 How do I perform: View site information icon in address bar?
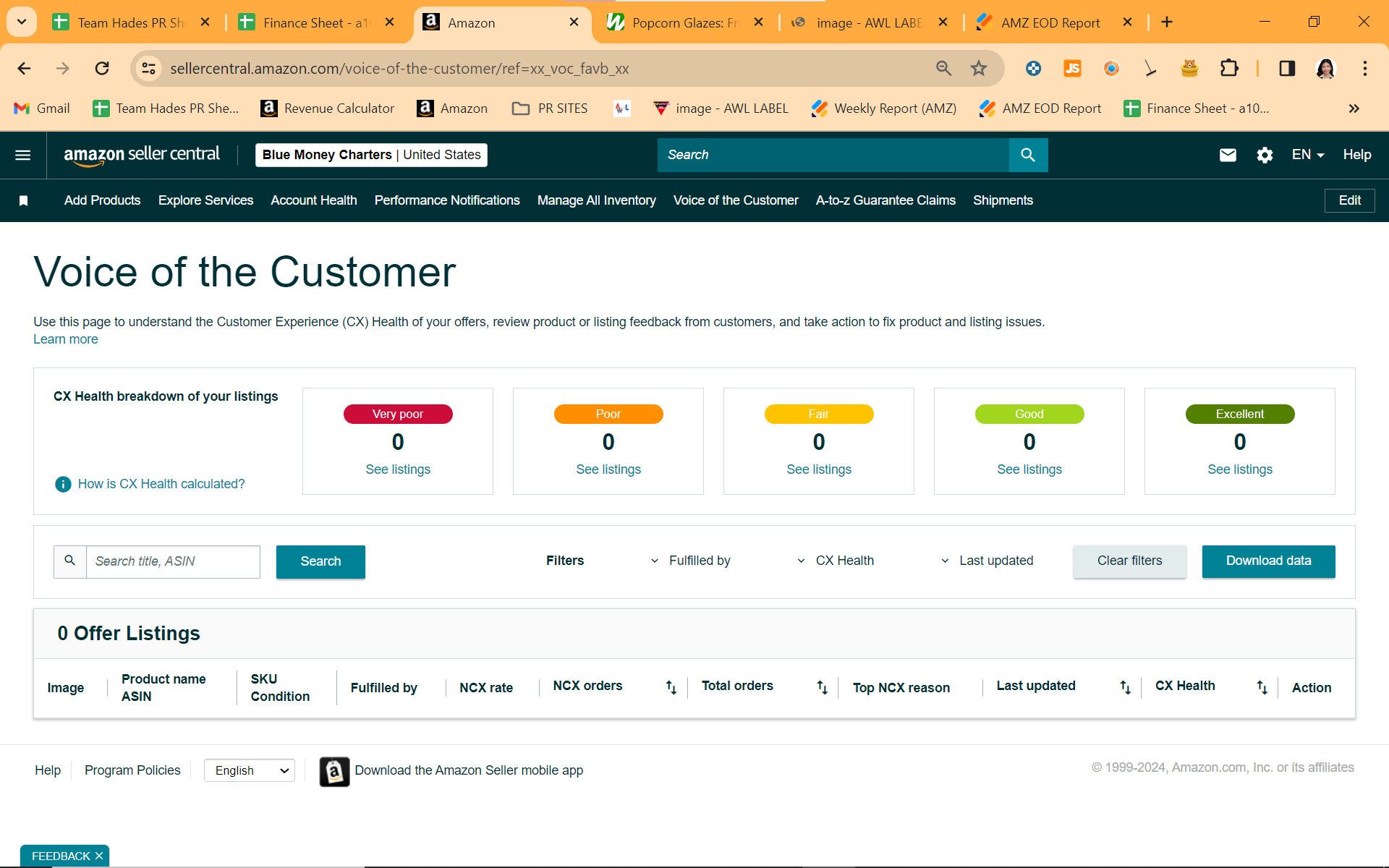(148, 69)
